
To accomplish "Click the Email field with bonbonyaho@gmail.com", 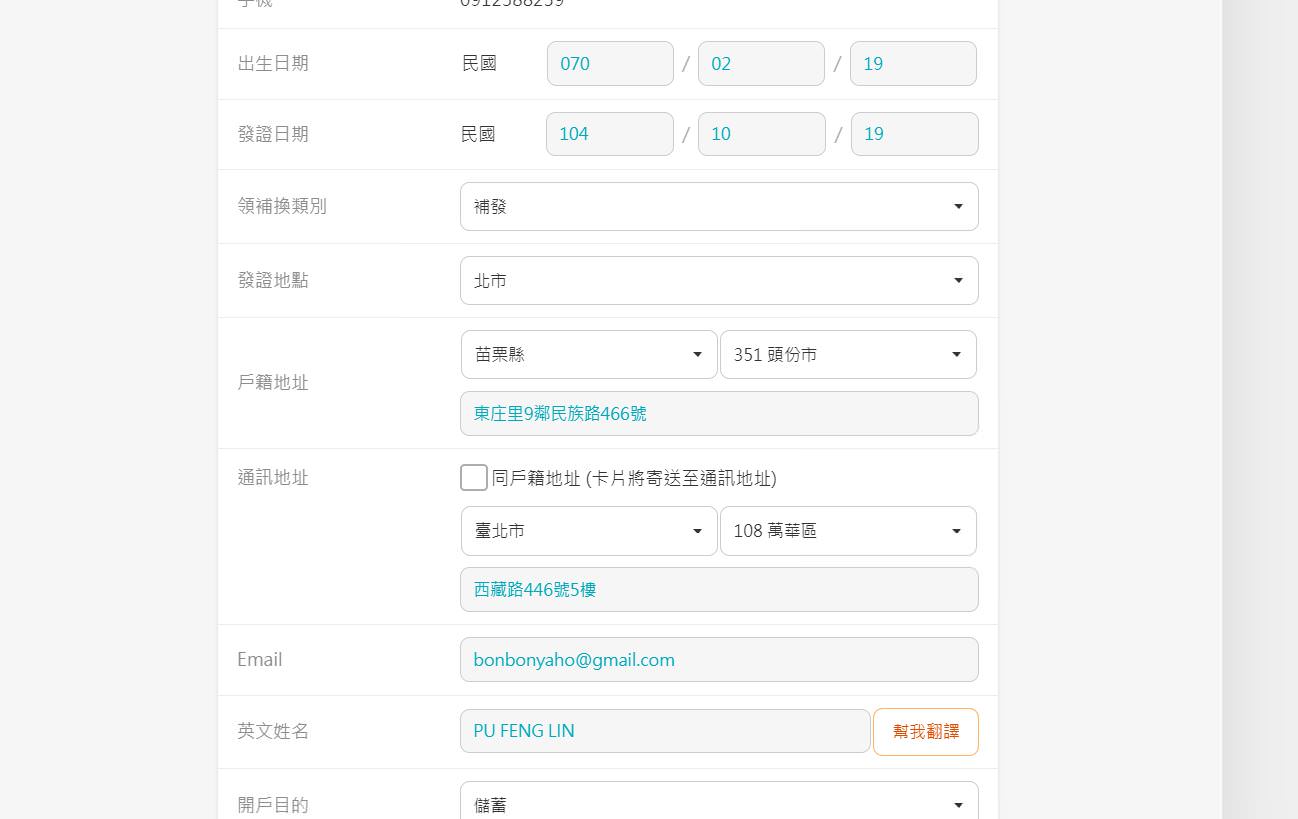I will 718,660.
